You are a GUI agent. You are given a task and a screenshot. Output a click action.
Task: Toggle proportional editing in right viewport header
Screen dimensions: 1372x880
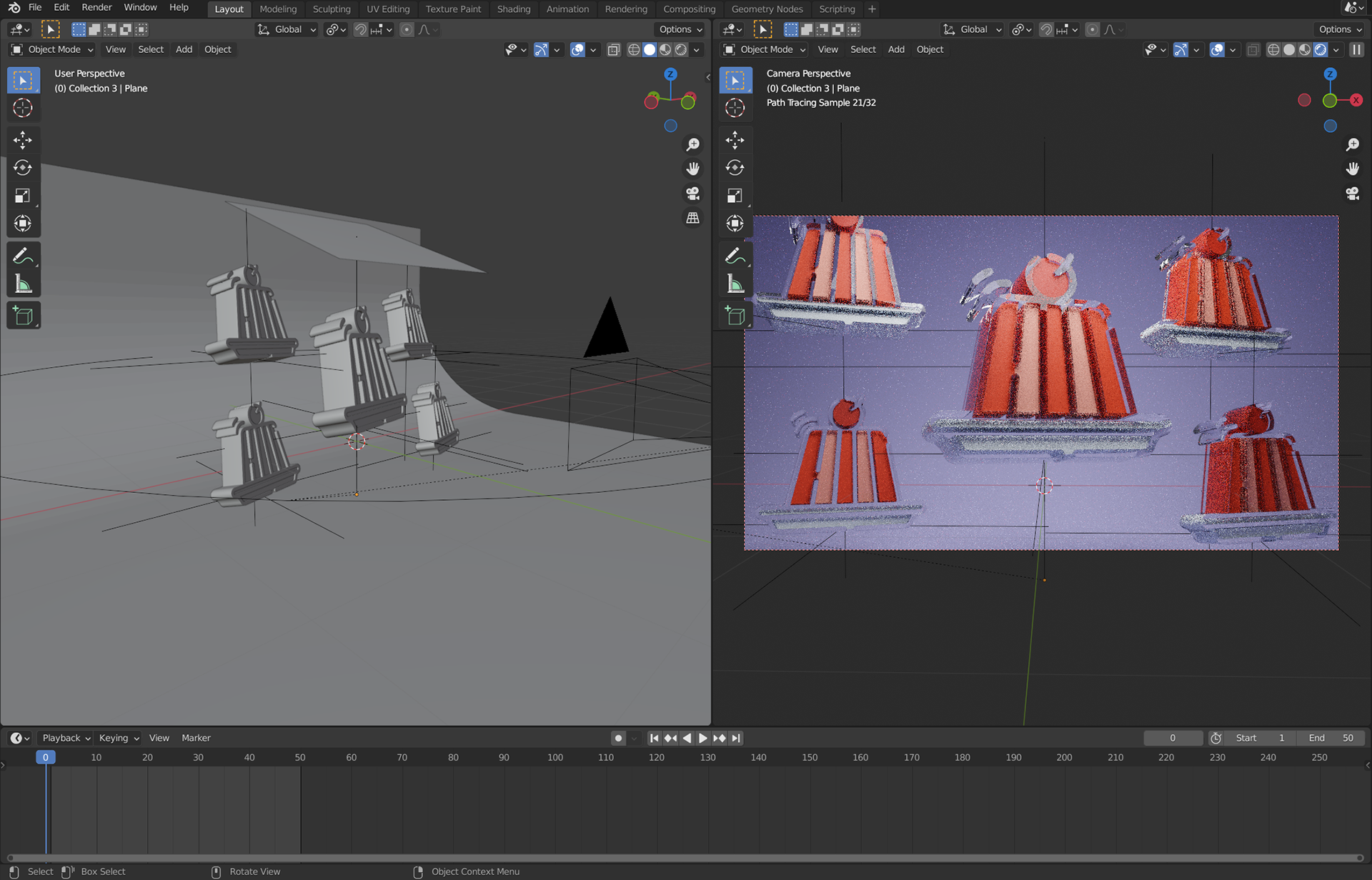coord(1092,29)
